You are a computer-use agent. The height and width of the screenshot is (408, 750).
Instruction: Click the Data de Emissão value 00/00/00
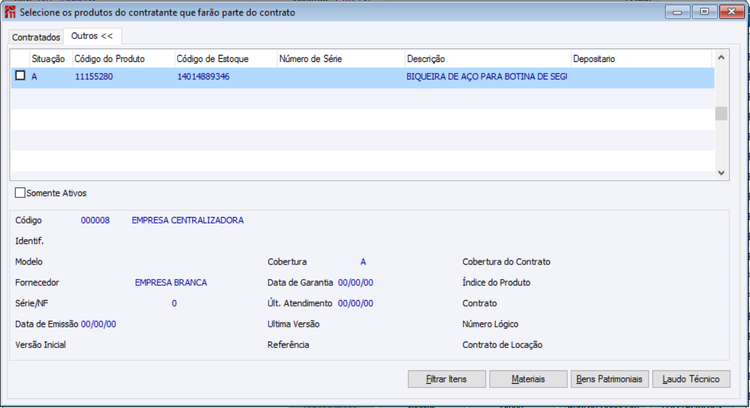[99, 324]
